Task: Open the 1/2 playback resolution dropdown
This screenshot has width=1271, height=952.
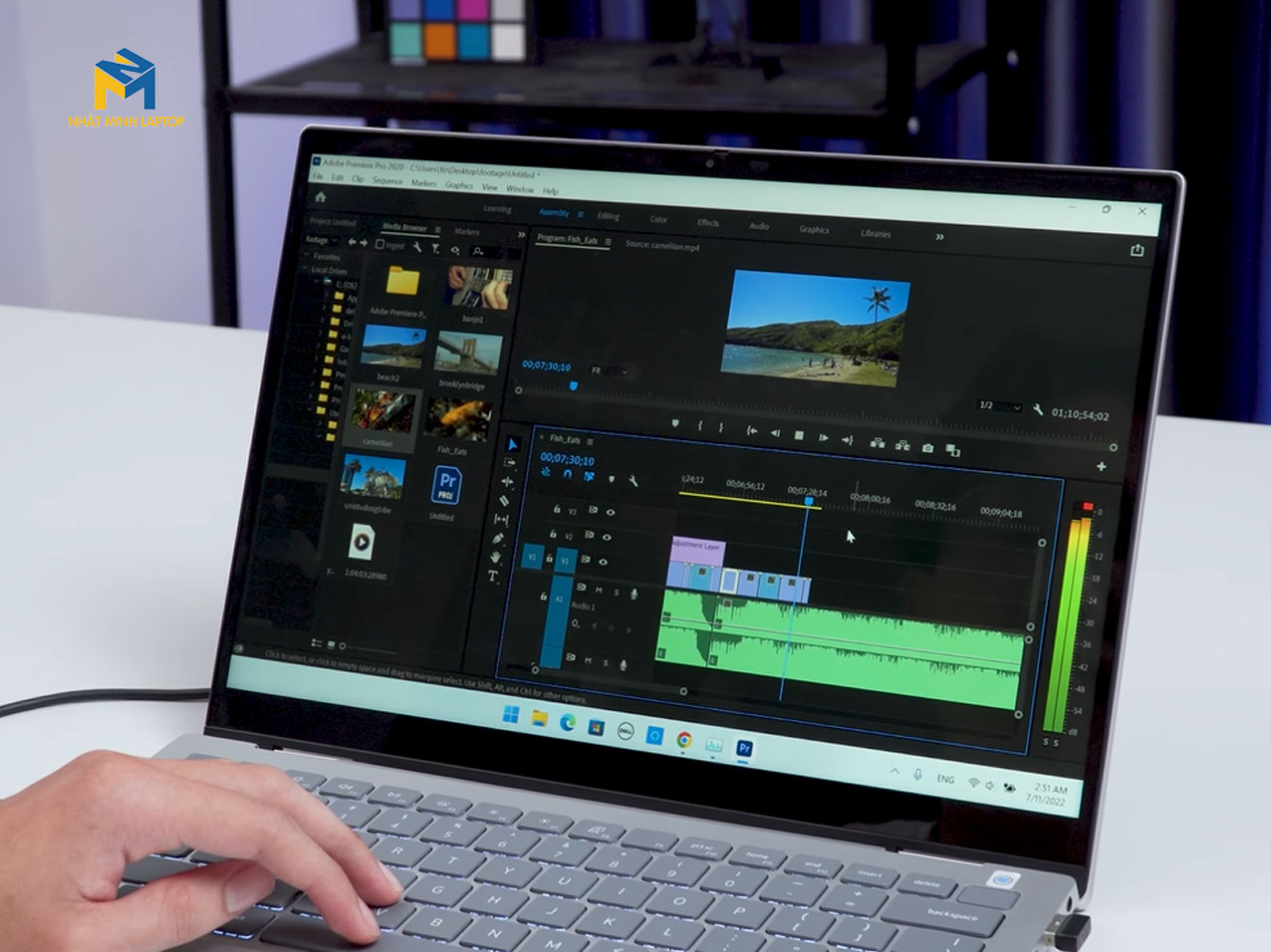Action: coord(998,406)
